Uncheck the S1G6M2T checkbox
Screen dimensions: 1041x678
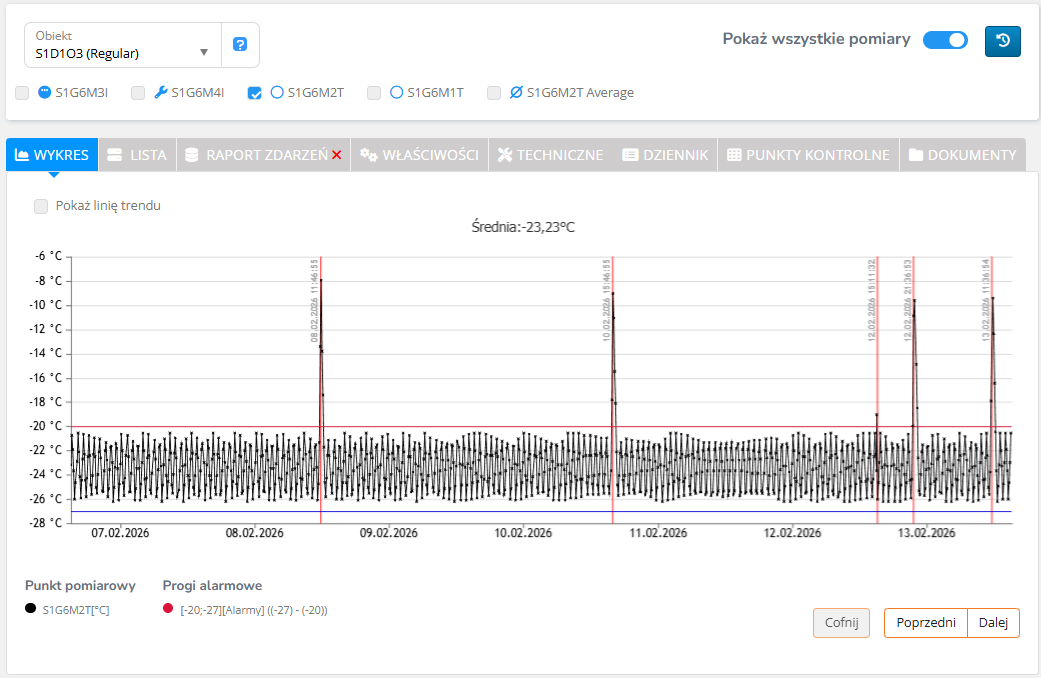click(x=255, y=93)
